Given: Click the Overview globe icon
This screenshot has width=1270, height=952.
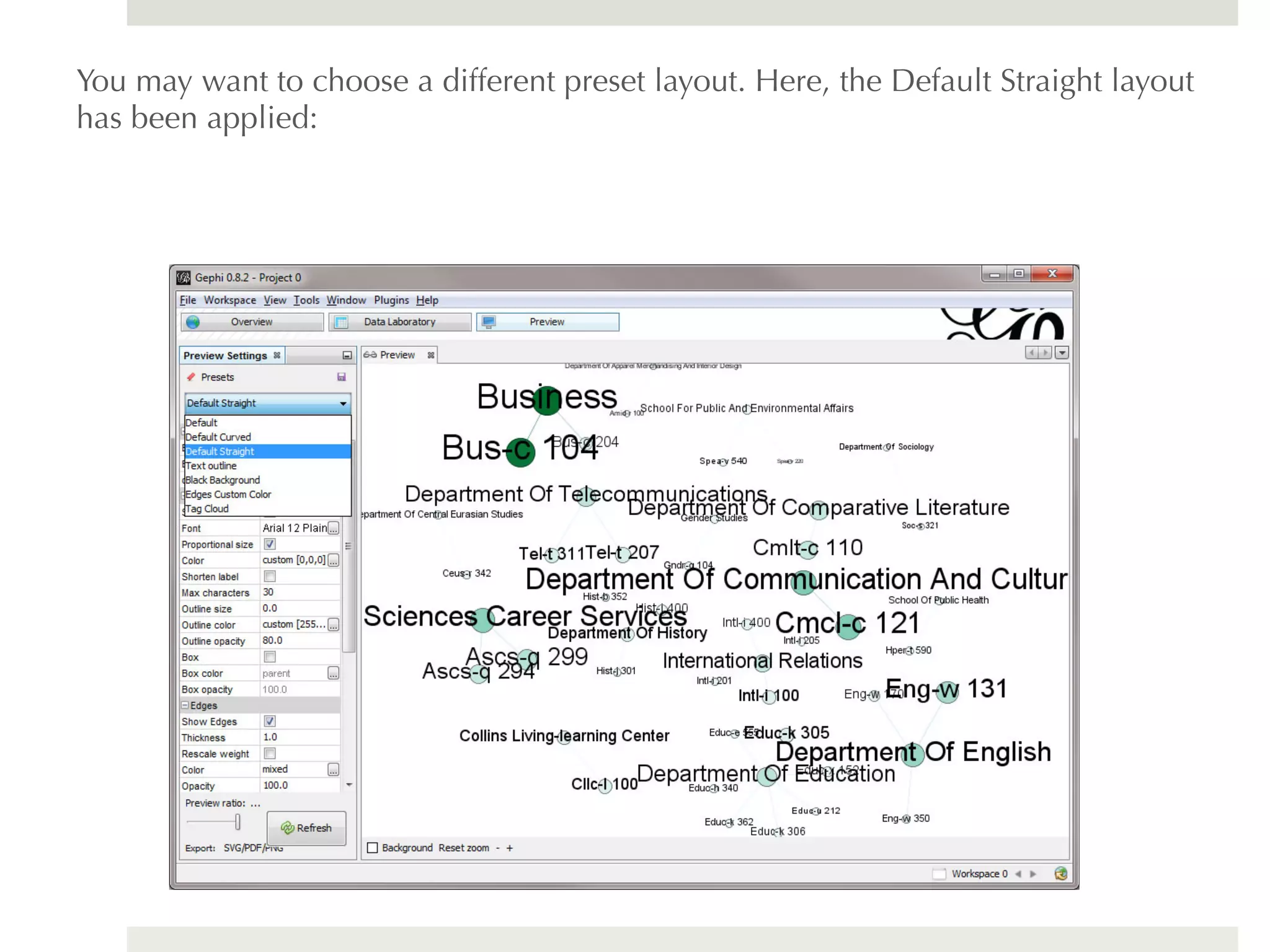Looking at the screenshot, I should [x=193, y=322].
